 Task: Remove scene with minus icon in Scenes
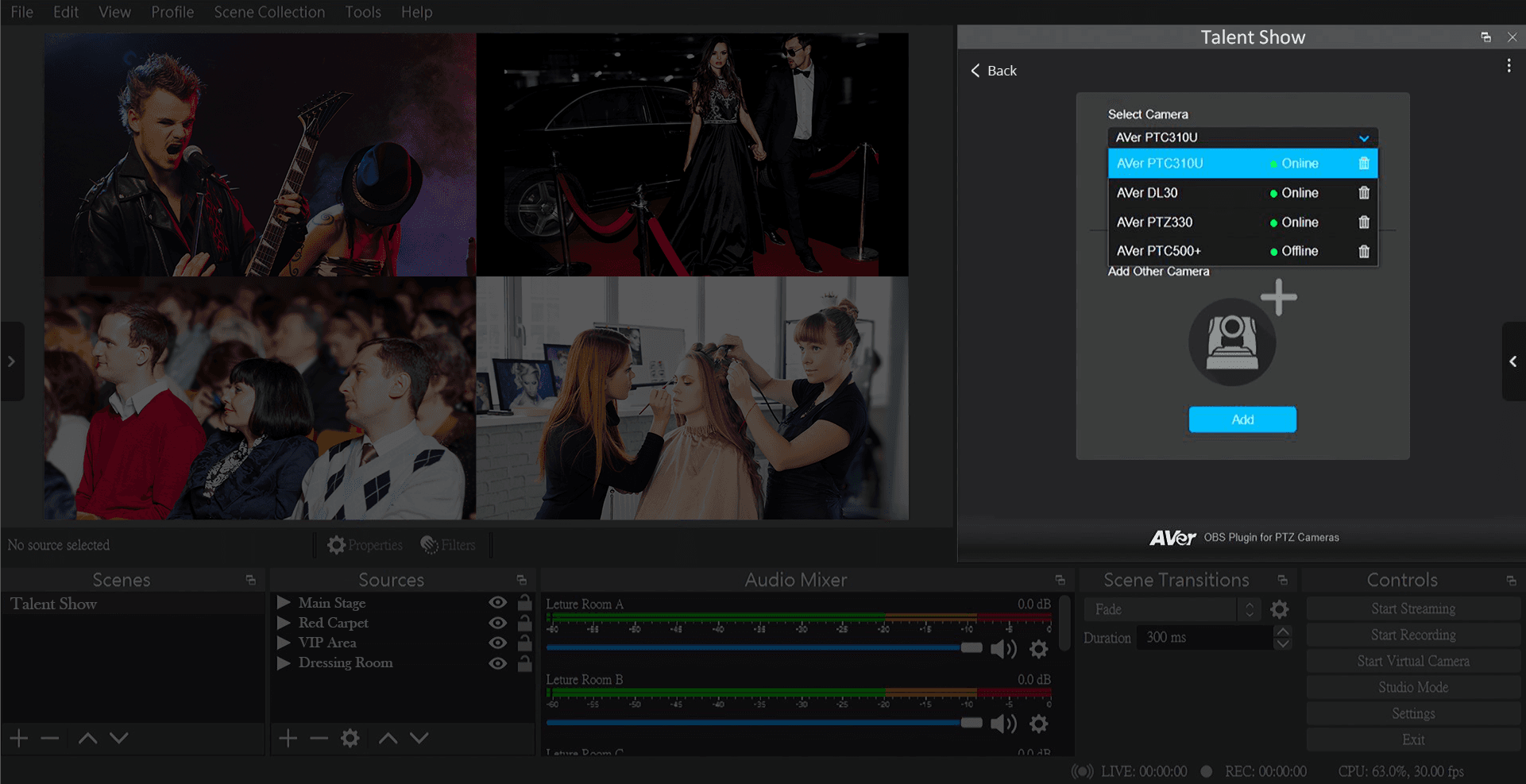[50, 738]
